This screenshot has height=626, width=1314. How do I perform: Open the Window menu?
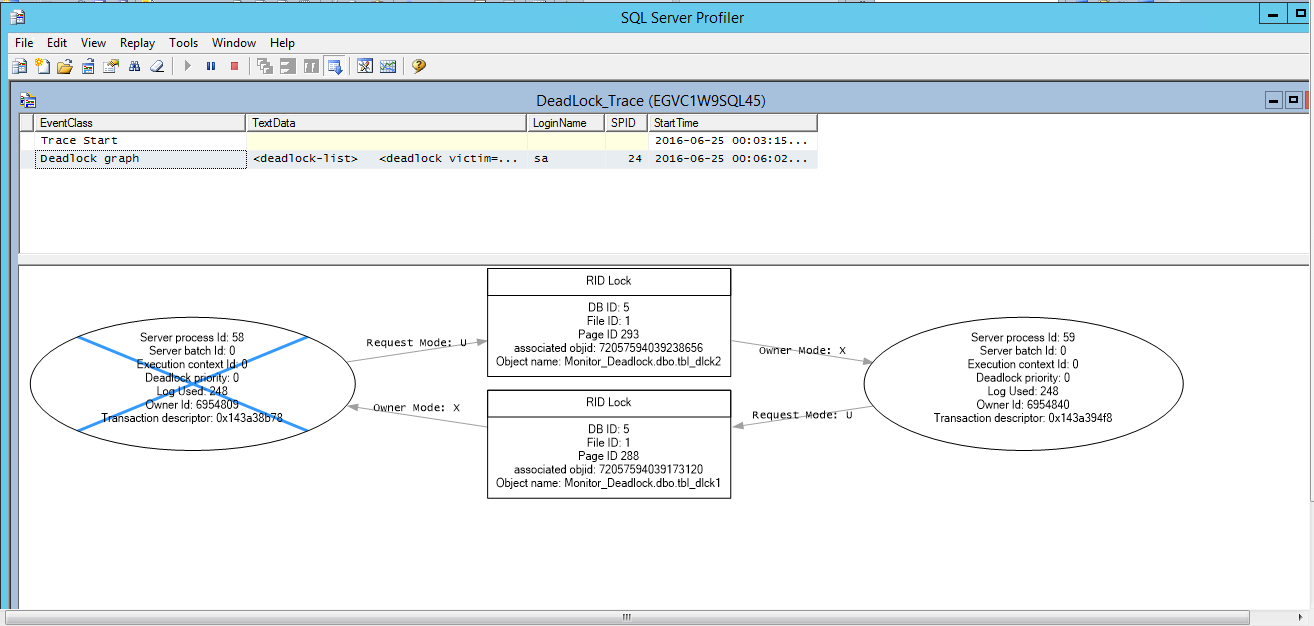234,43
